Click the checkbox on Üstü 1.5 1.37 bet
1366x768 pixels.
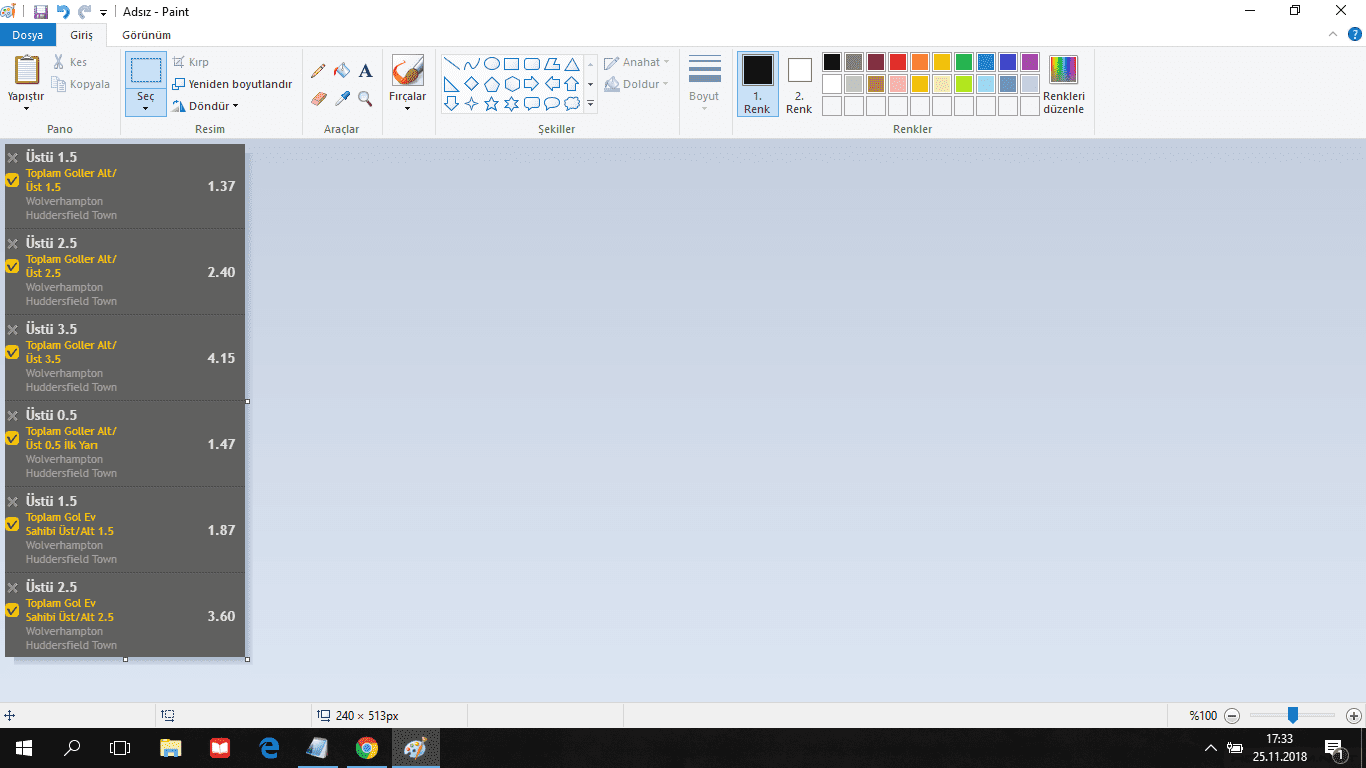click(12, 181)
